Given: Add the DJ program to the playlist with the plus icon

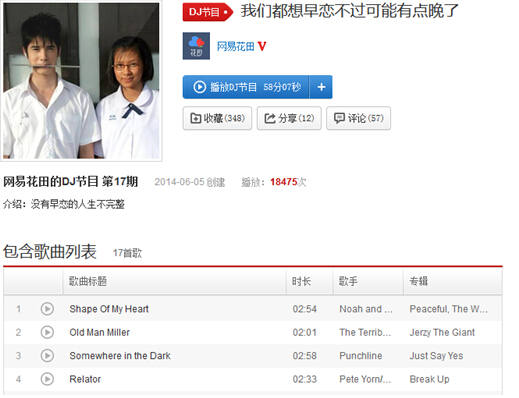Looking at the screenshot, I should pos(321,87).
